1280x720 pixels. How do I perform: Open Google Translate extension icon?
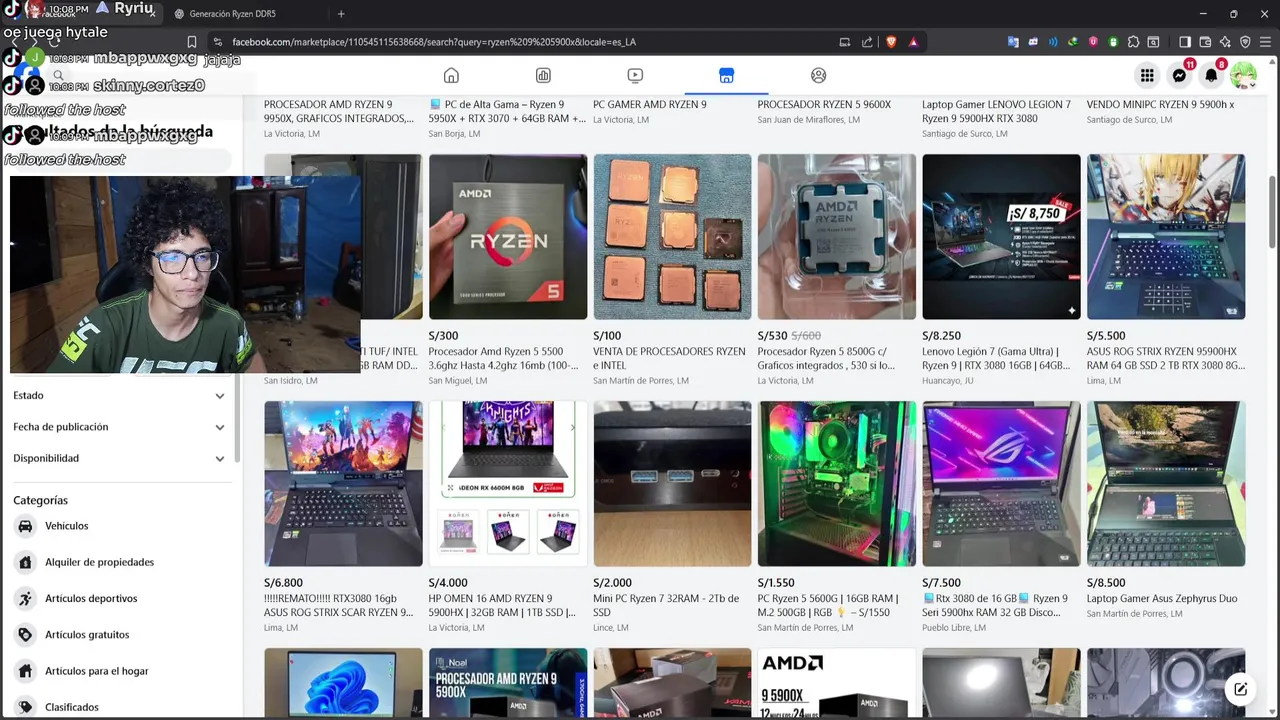(x=1013, y=42)
